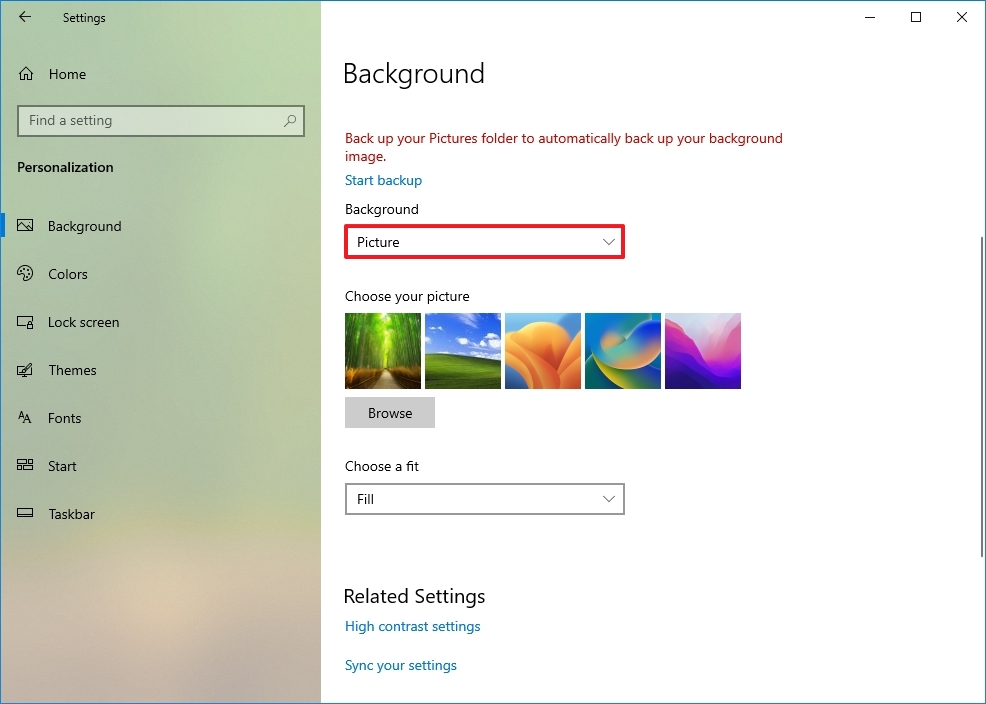Click the back arrow icon in Settings

pos(25,17)
